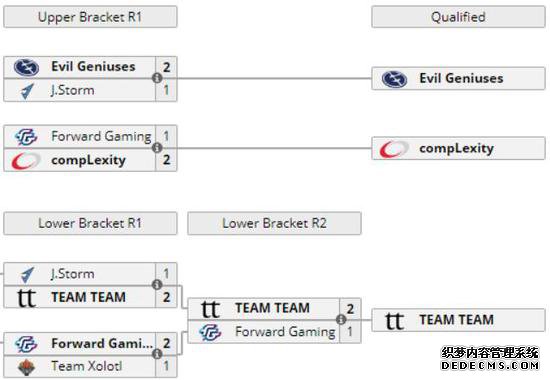Click the TEAM TEAM tt logo in Qualified column

click(394, 321)
